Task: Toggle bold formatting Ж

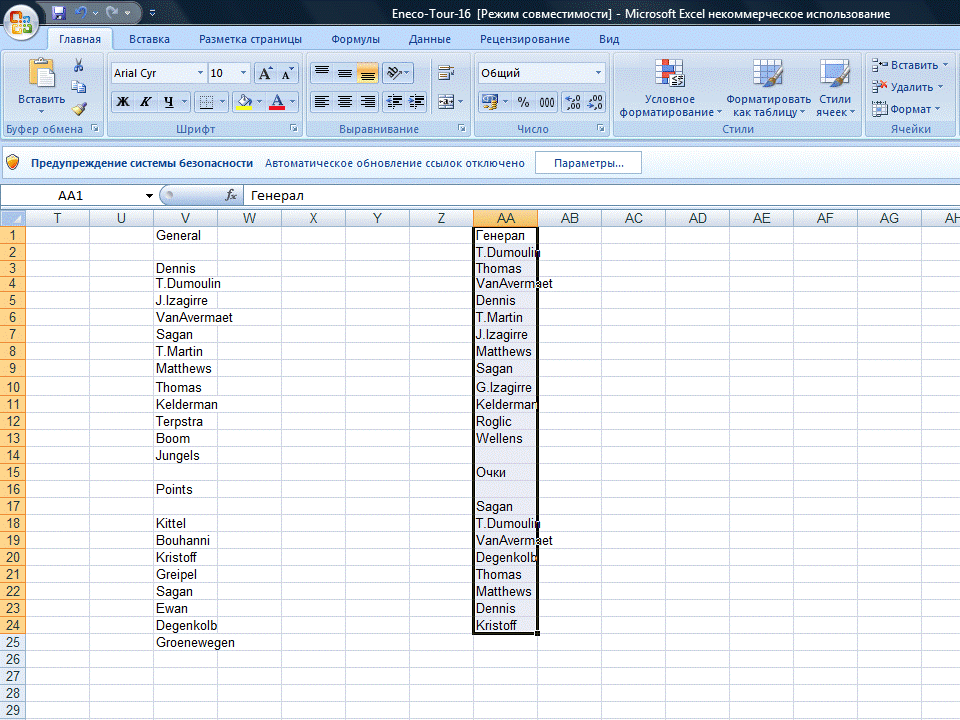Action: click(123, 102)
